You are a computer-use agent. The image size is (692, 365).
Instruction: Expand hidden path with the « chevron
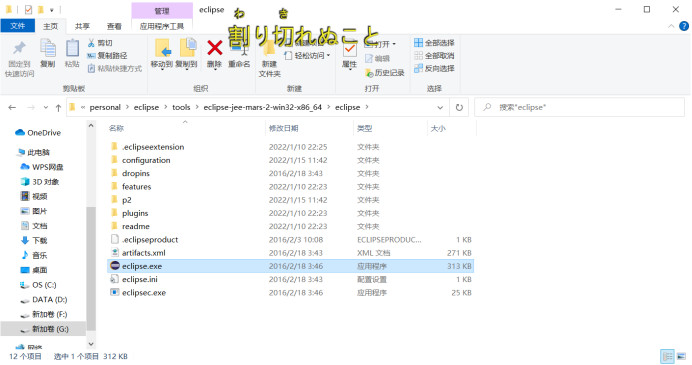pos(83,107)
